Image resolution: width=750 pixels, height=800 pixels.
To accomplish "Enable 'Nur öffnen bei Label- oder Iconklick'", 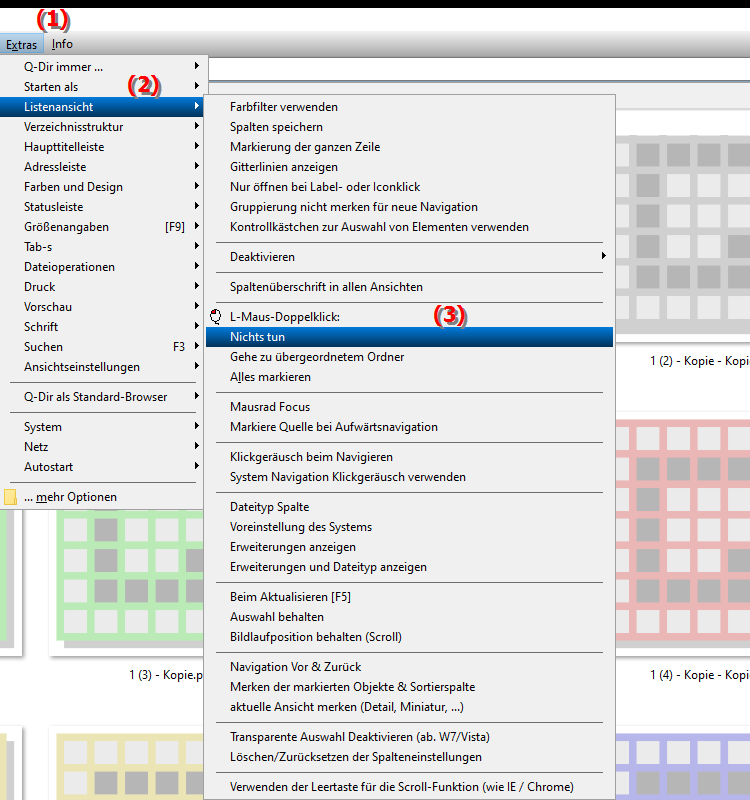I will click(x=409, y=187).
